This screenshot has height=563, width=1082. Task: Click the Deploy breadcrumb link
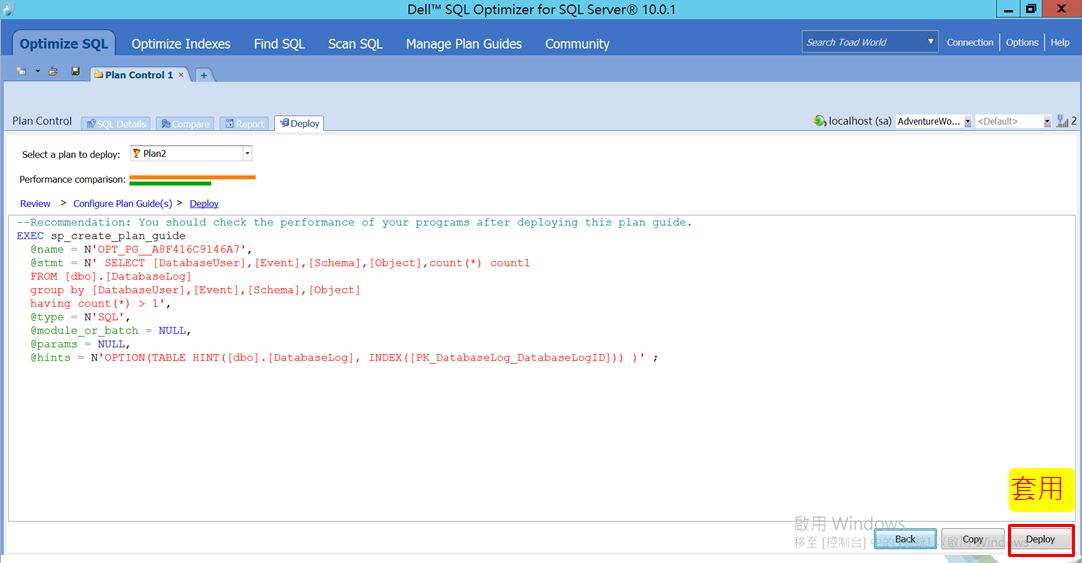[204, 204]
